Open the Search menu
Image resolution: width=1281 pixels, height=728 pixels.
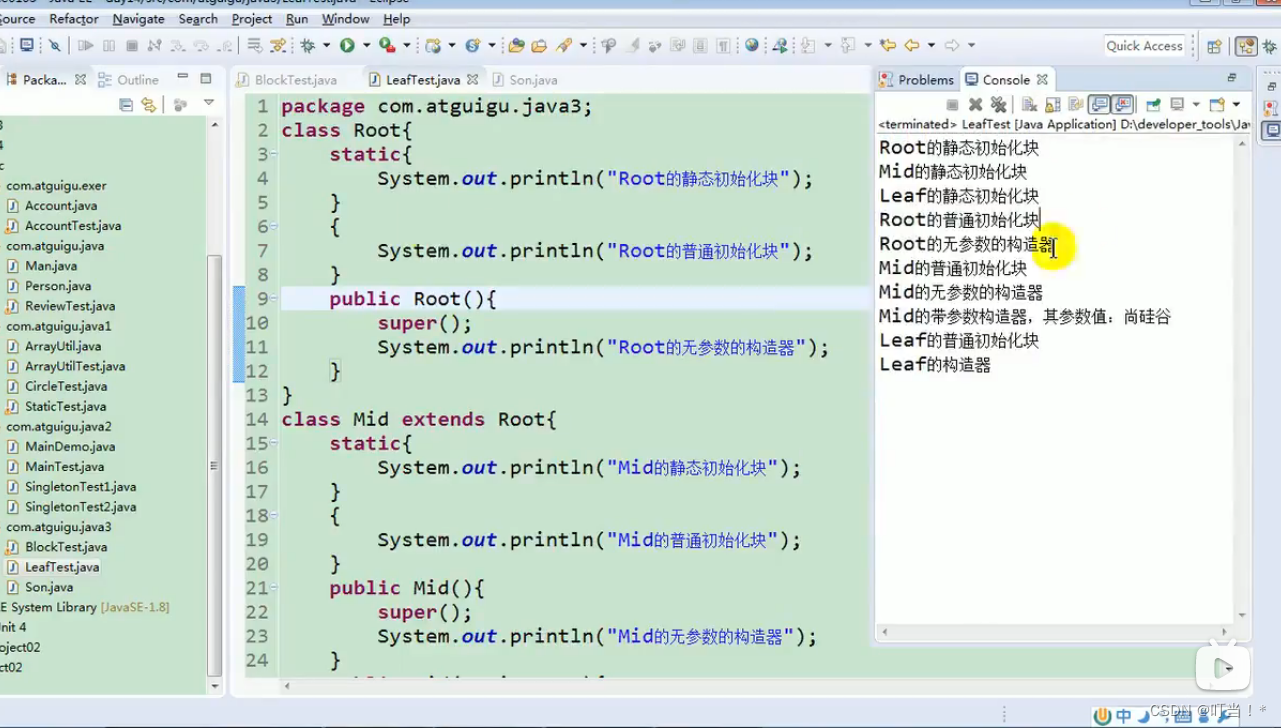click(x=198, y=19)
